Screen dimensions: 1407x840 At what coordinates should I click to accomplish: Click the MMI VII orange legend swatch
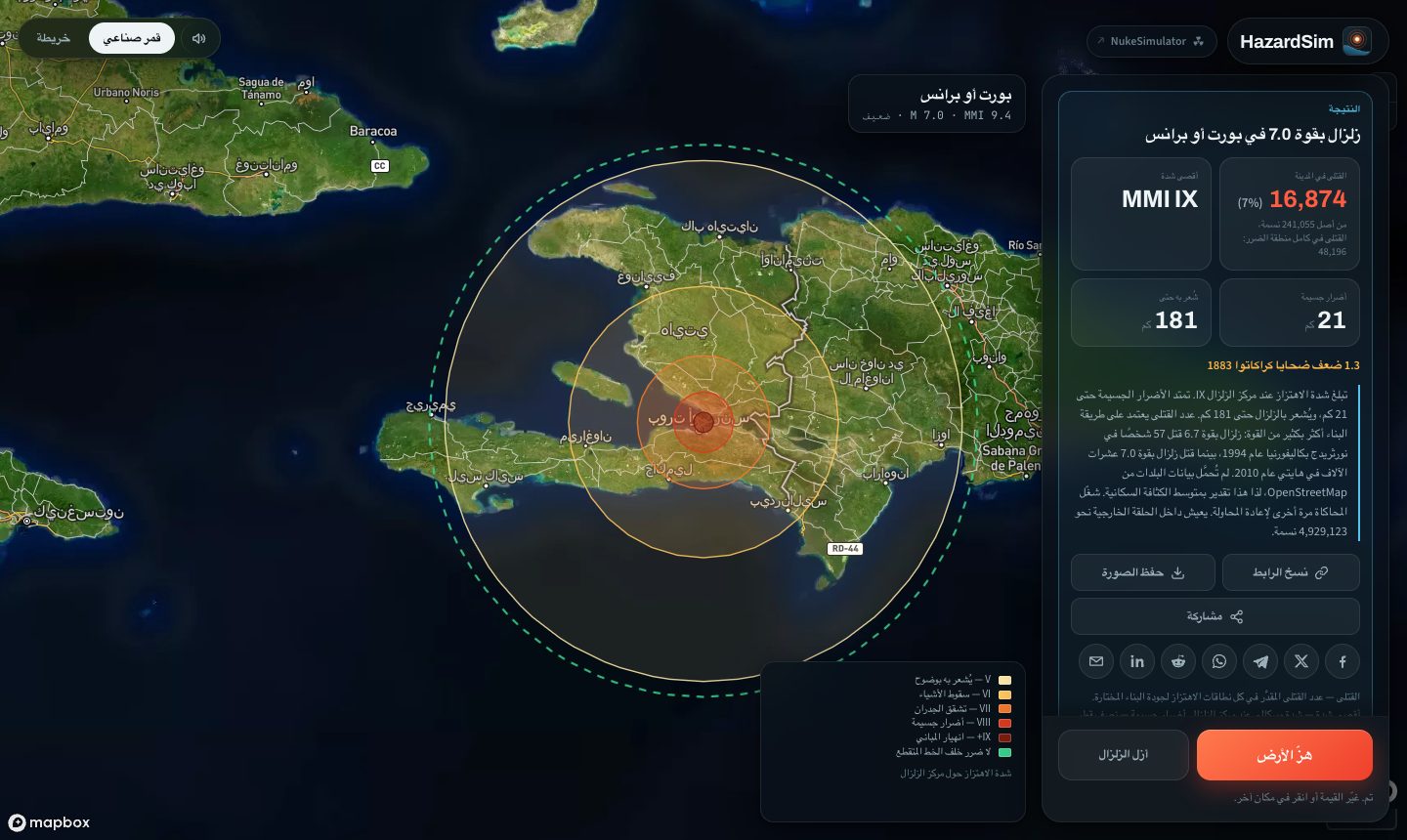tap(1004, 709)
